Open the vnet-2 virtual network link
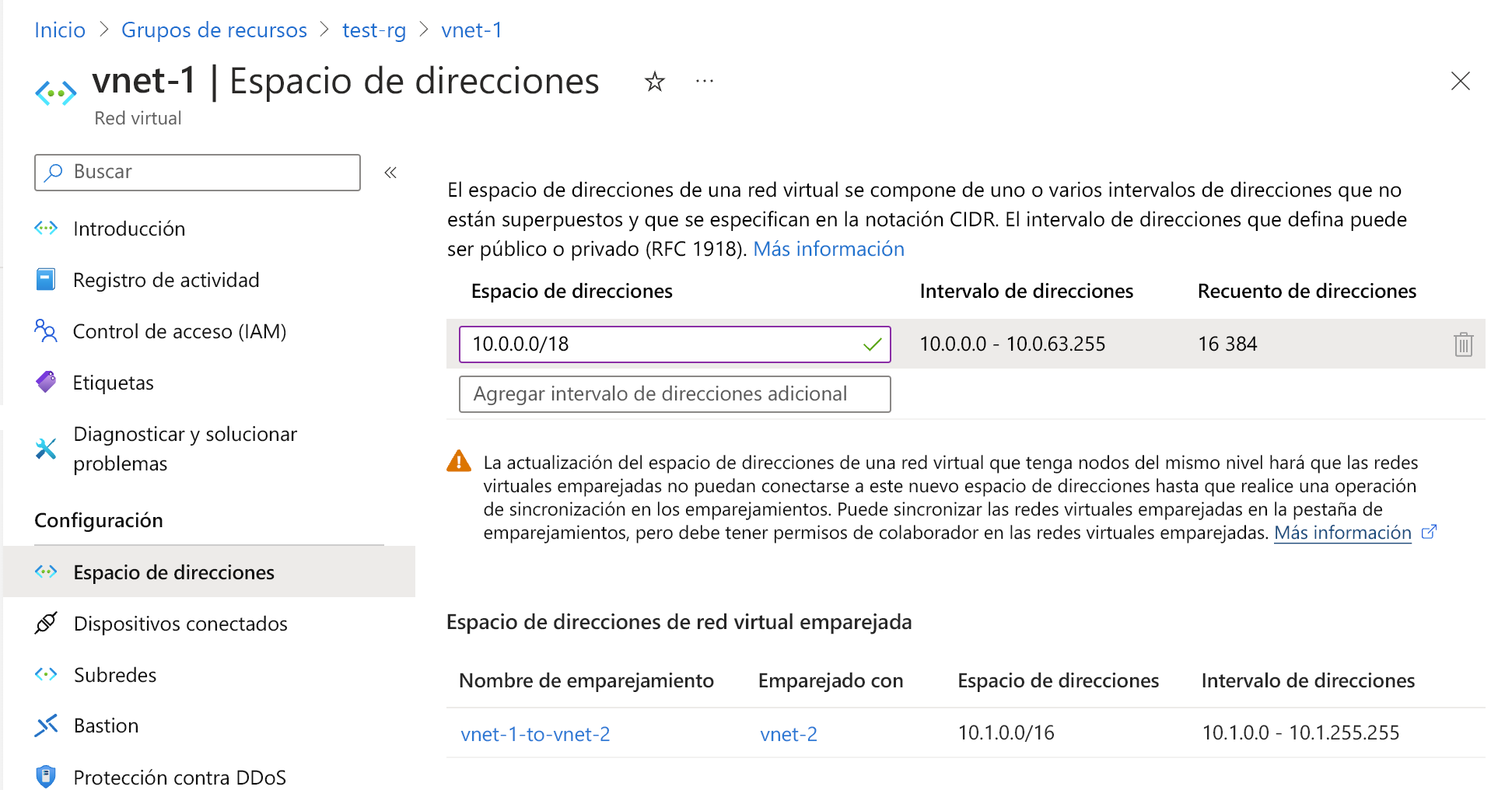Image resolution: width=1512 pixels, height=790 pixels. tap(788, 733)
